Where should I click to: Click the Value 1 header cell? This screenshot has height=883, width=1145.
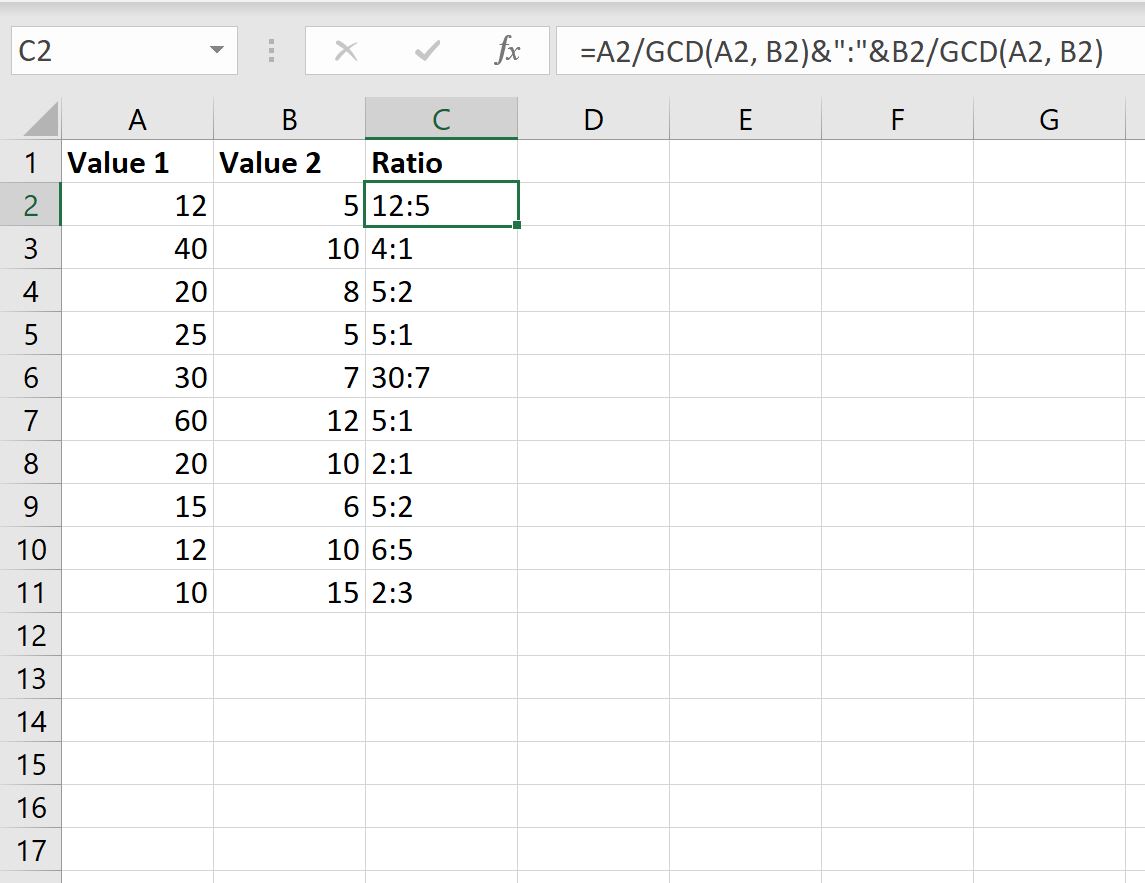(x=137, y=162)
